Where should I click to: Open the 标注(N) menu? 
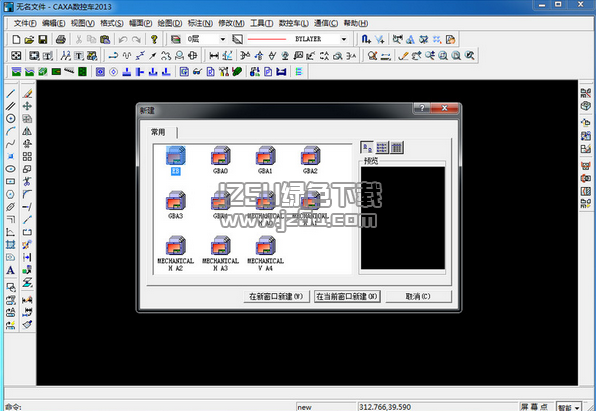[200, 23]
